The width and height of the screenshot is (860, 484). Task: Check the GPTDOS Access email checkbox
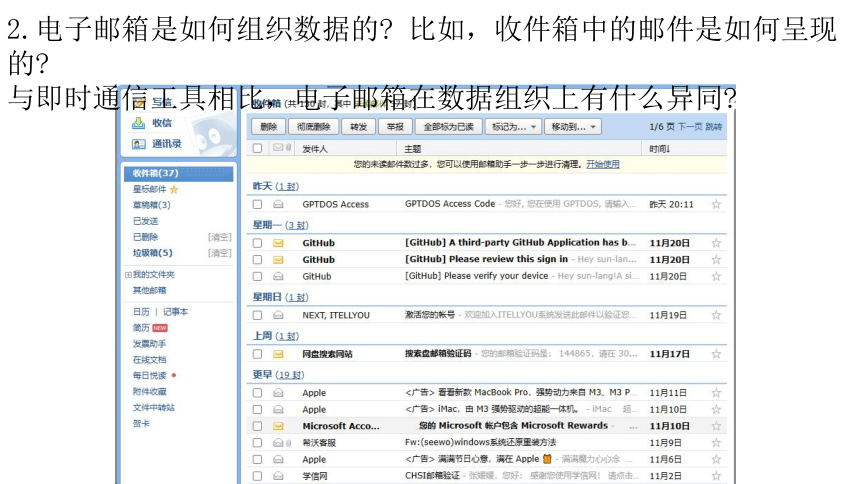[257, 204]
